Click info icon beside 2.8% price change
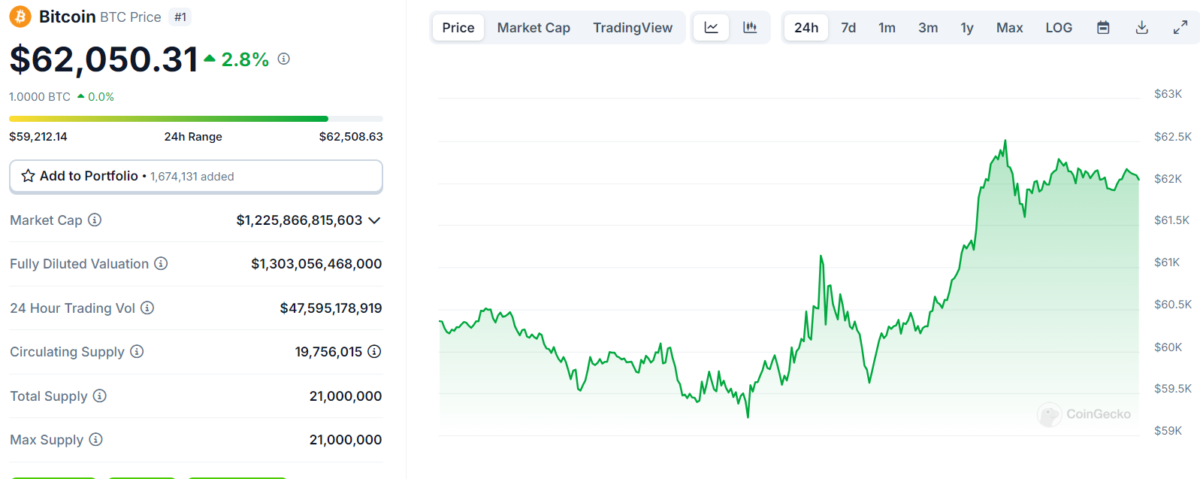 pos(283,60)
